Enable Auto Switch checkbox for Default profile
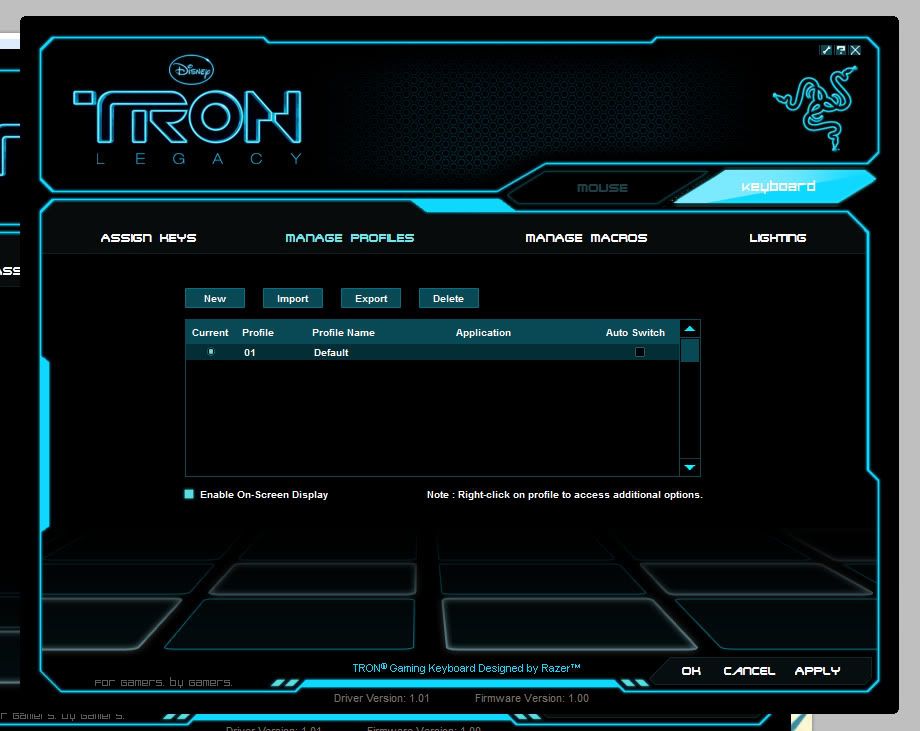The image size is (920, 731). point(640,352)
